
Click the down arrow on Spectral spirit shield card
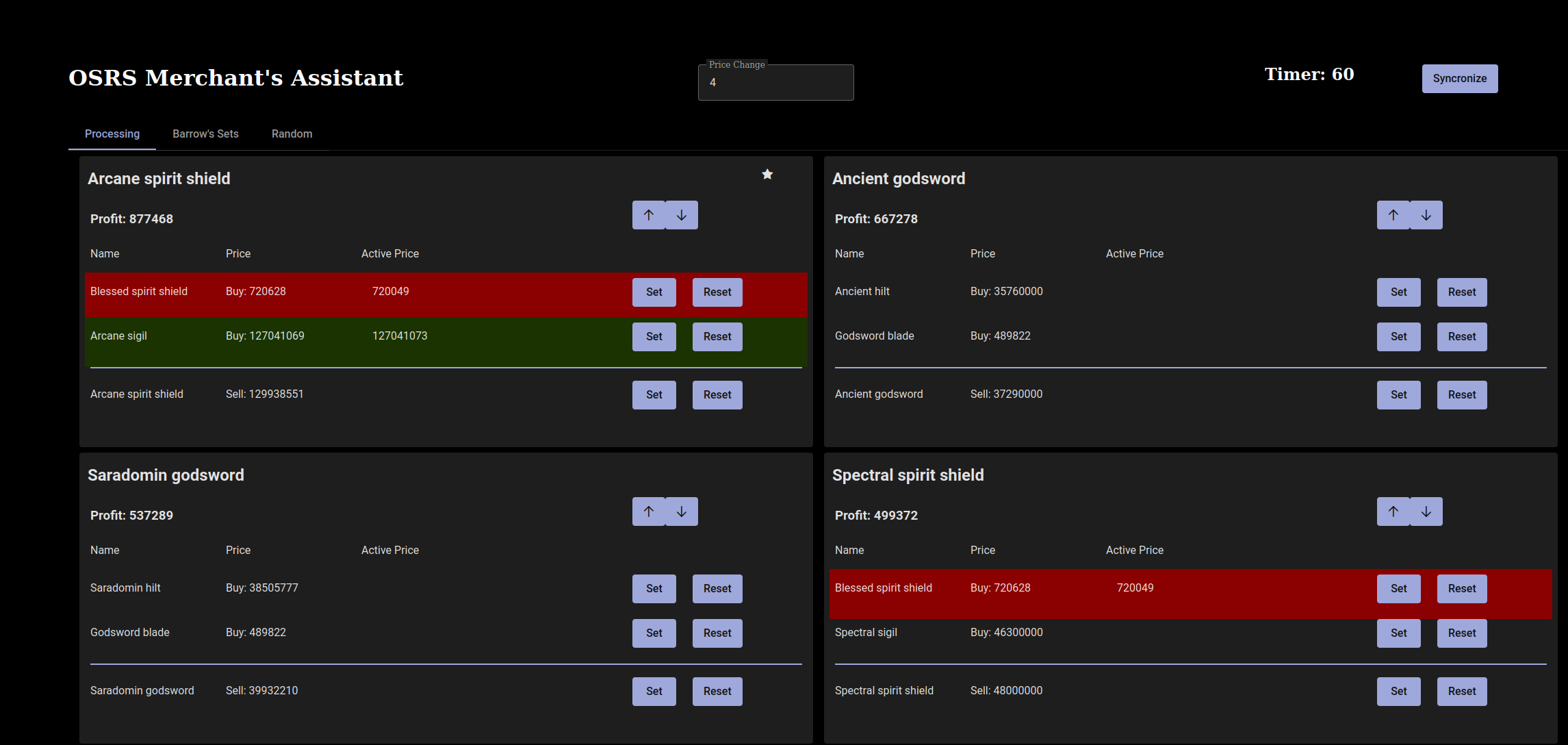(1426, 512)
